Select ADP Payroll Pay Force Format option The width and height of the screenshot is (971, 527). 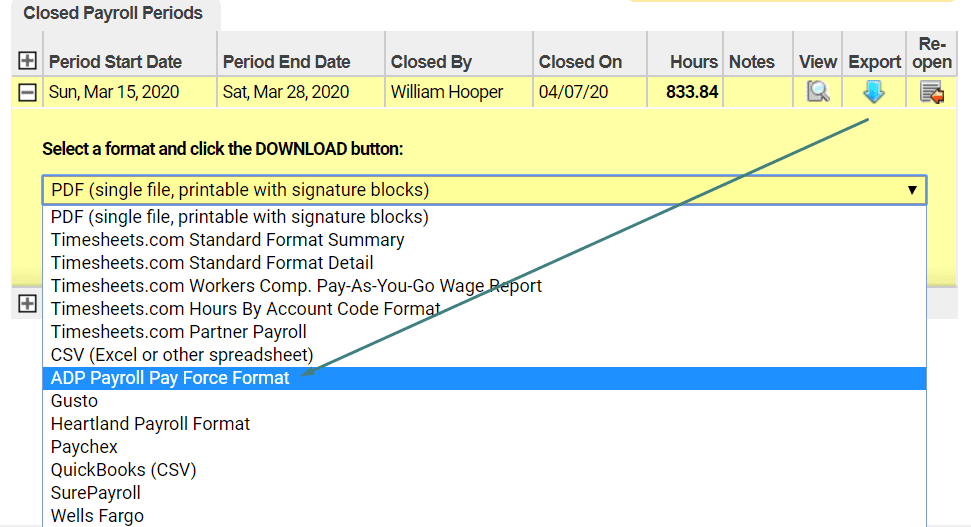(484, 378)
